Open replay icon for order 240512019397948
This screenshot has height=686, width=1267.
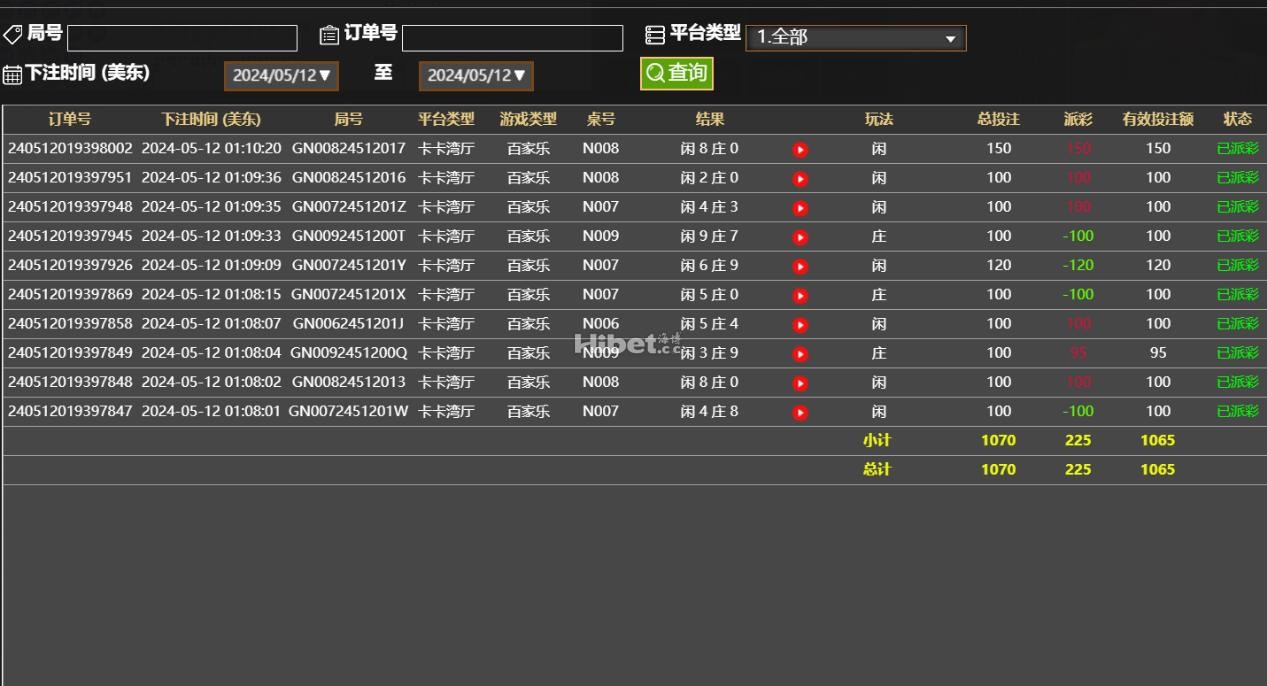800,208
